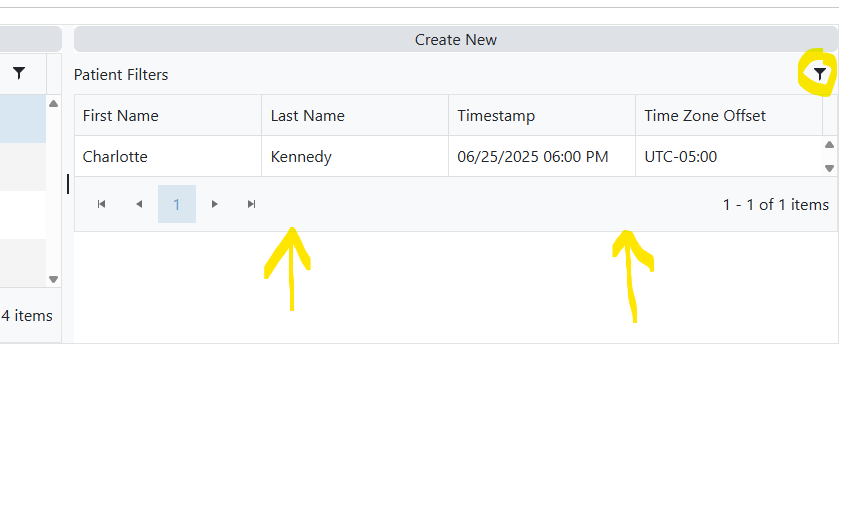Select page 1 in the pager
Image resolution: width=868 pixels, height=520 pixels.
[177, 204]
